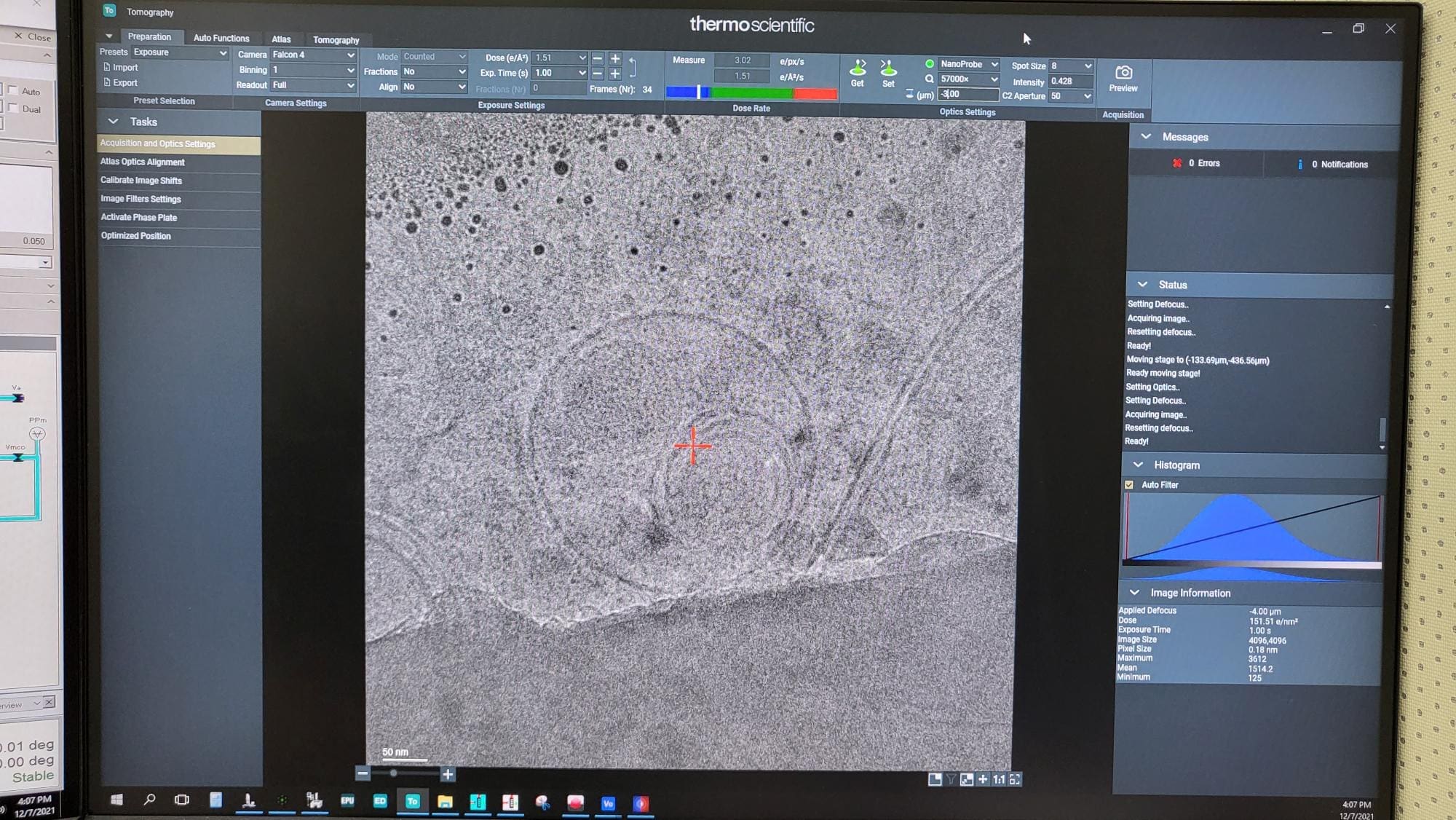Open the magnification 57000x dropdown
This screenshot has width=1456, height=820.
click(968, 79)
